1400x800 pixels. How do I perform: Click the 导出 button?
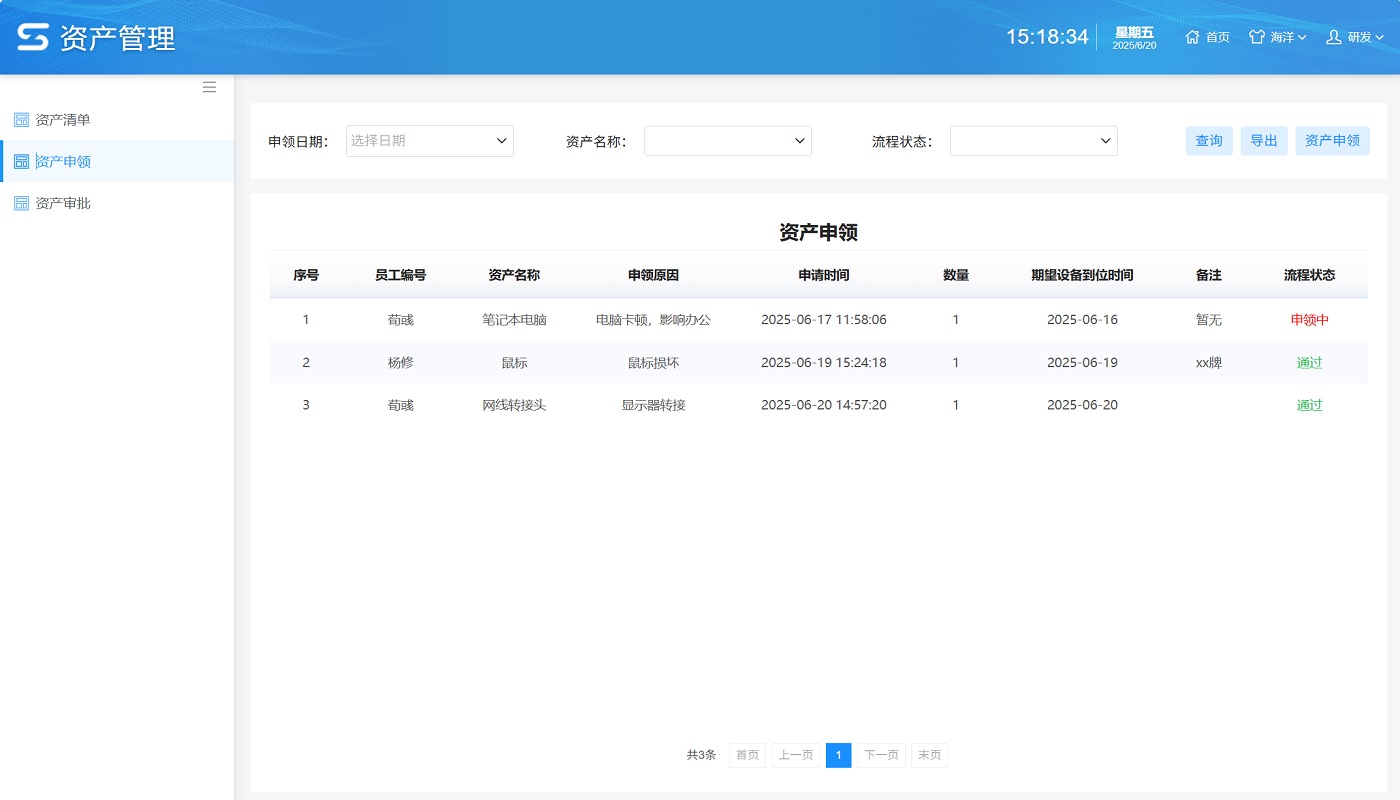[1264, 141]
